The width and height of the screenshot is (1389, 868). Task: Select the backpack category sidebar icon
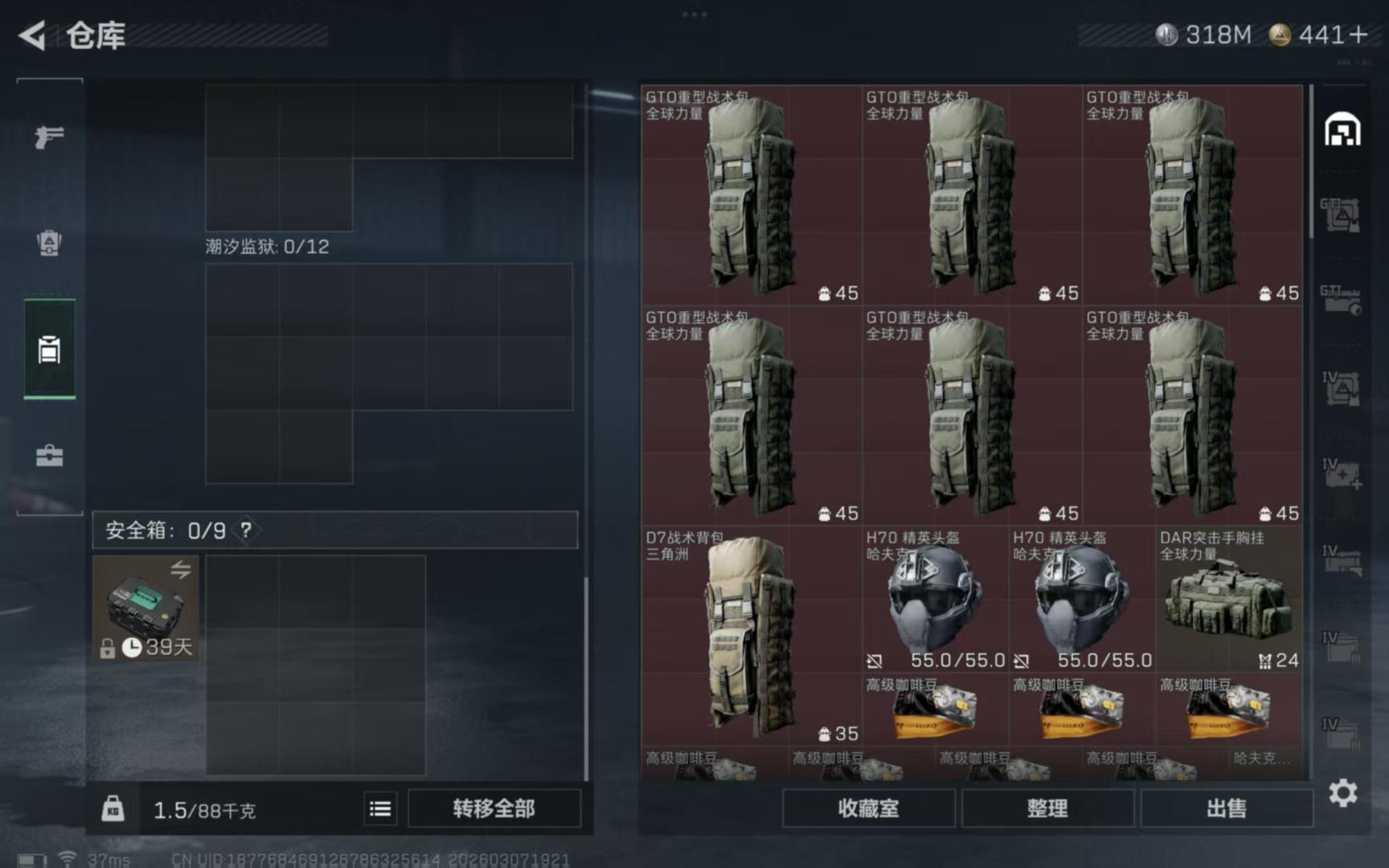49,350
